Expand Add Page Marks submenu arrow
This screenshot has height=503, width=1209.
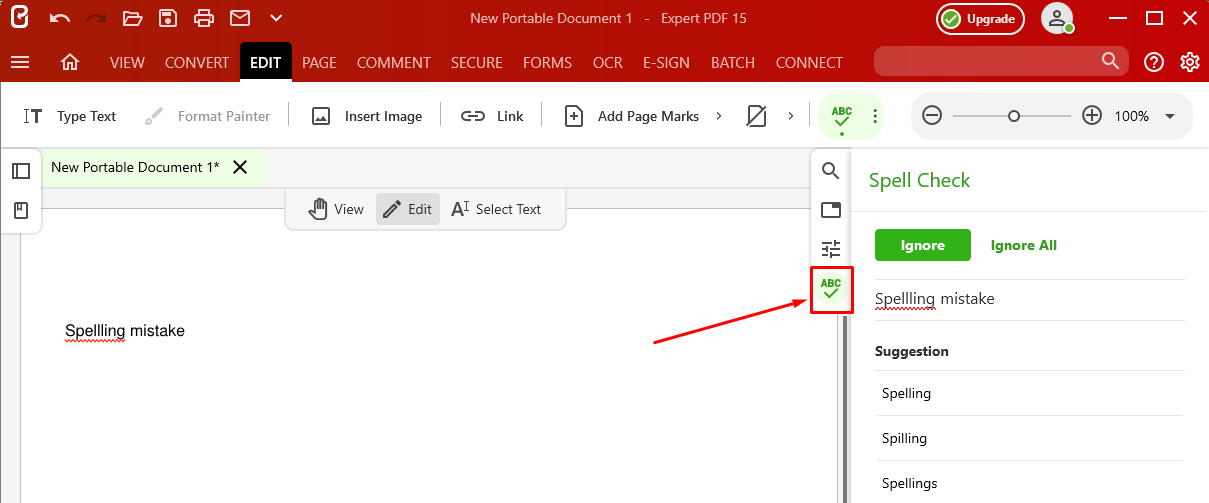tap(718, 116)
